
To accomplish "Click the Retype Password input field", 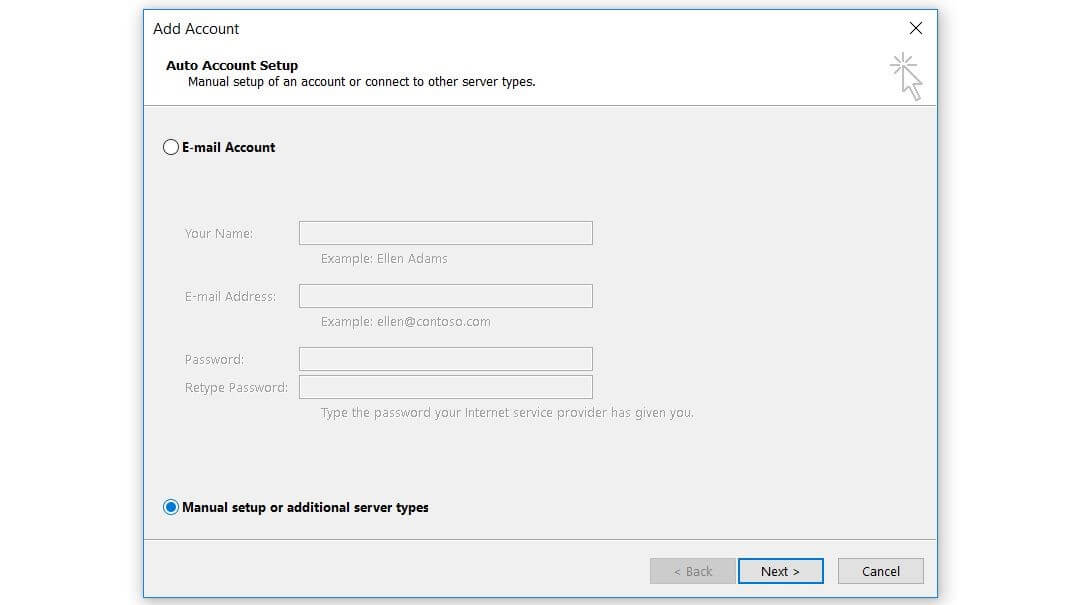I will coord(445,387).
